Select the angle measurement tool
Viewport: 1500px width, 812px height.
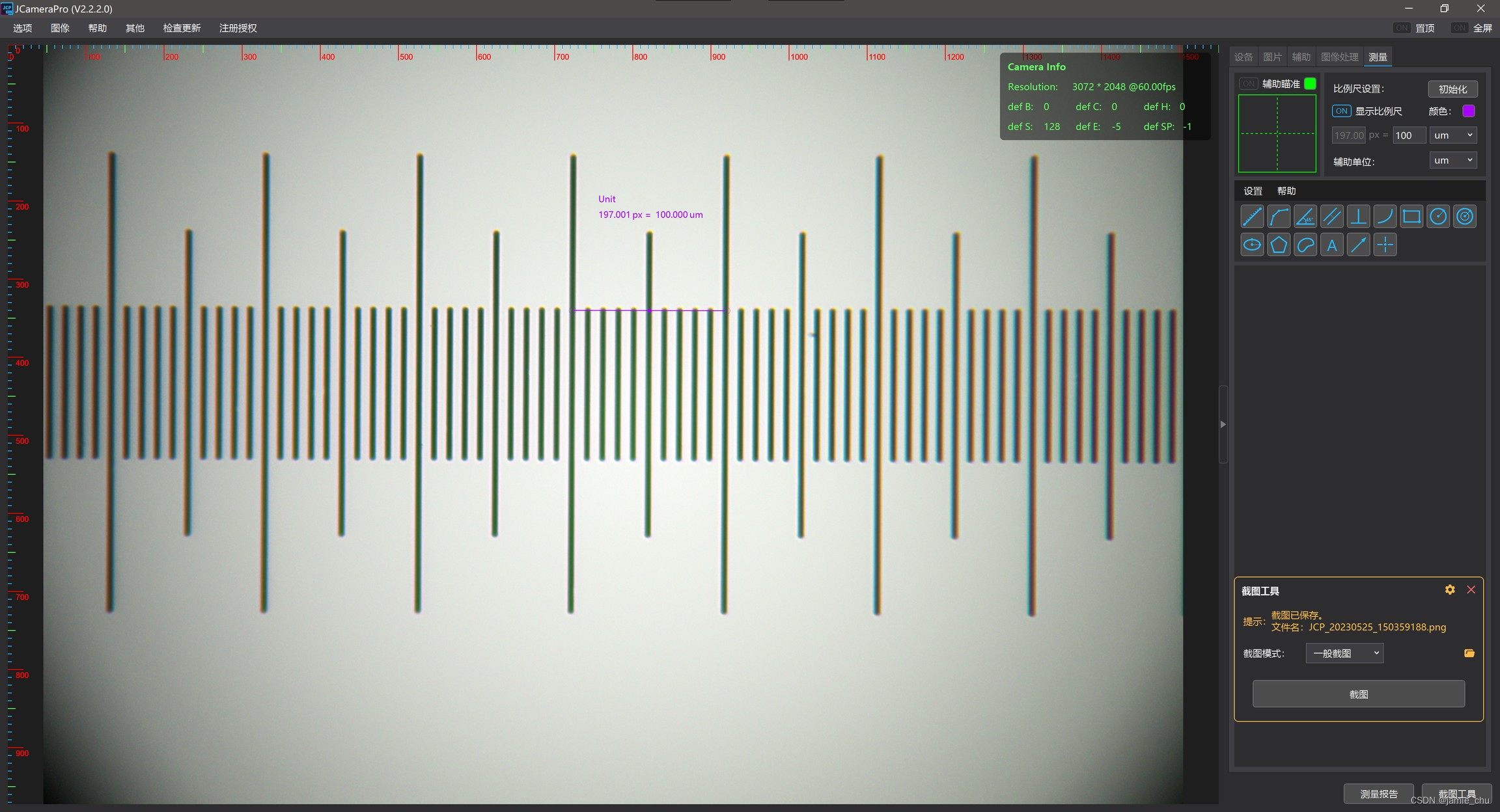[x=1305, y=217]
